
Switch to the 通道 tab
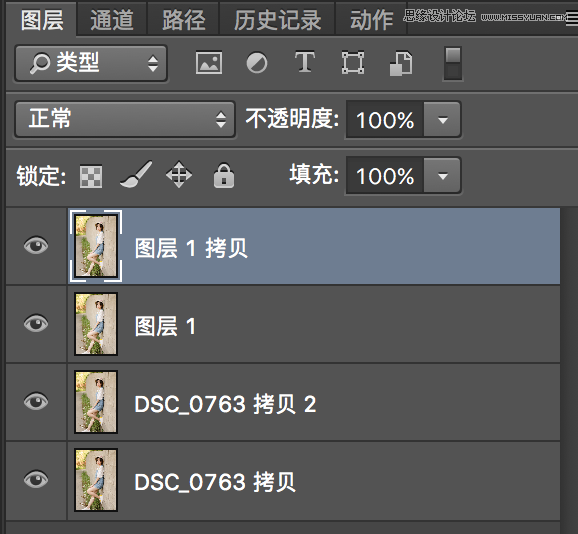(x=112, y=19)
